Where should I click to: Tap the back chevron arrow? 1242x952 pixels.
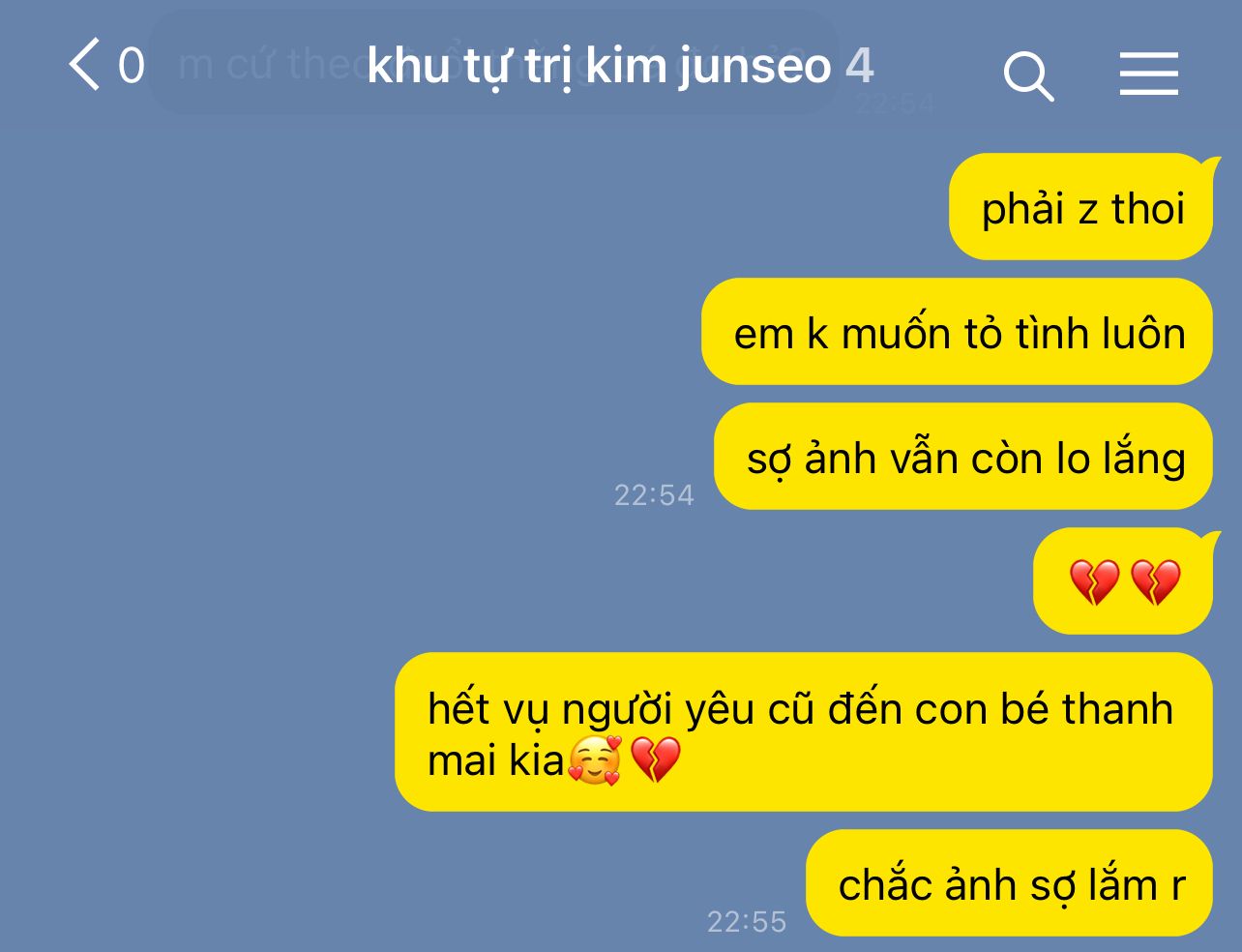click(84, 65)
